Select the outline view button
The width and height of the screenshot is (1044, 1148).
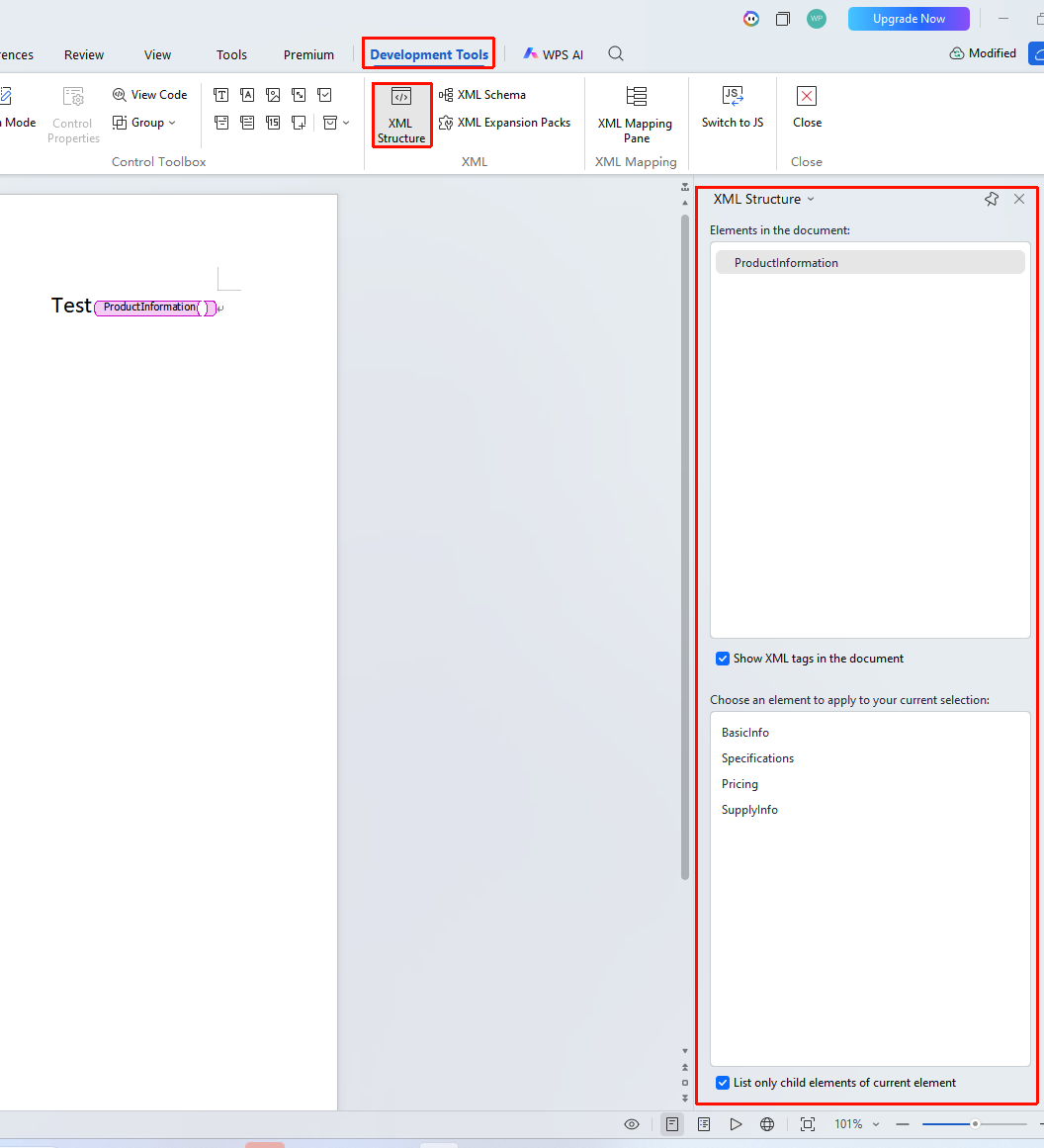(x=704, y=1124)
